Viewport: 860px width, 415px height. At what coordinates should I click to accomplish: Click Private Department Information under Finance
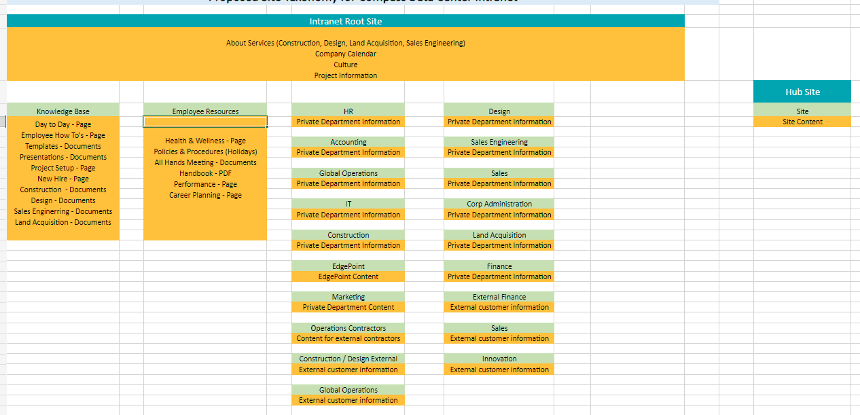tap(499, 277)
